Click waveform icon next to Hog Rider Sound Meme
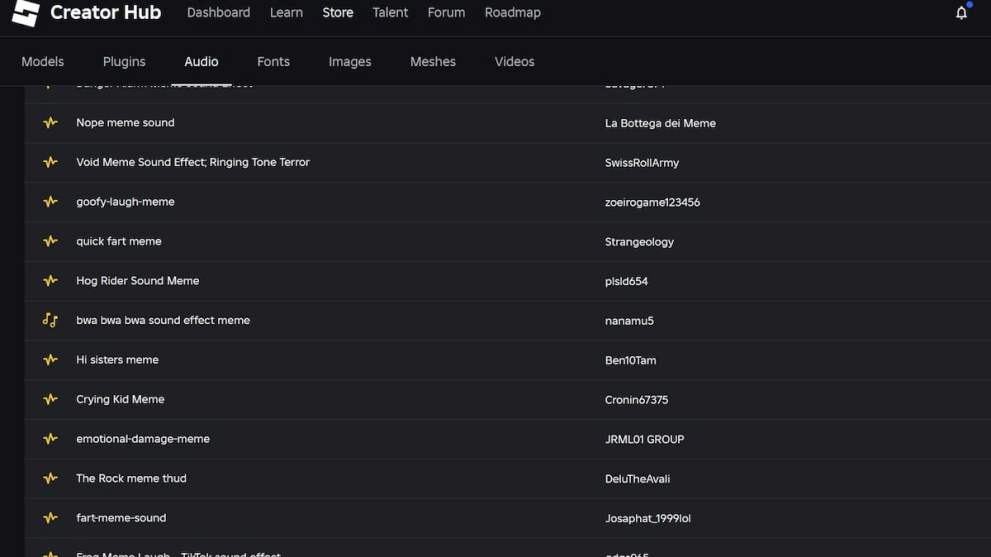Viewport: 991px width, 557px height. 50,281
